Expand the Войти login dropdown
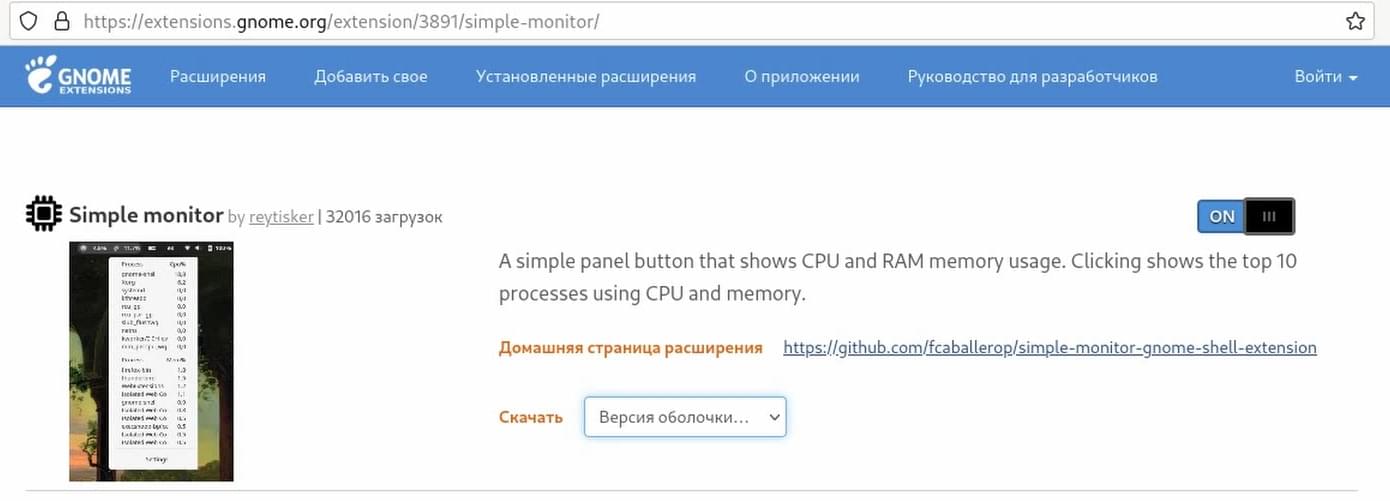 (x=1326, y=76)
